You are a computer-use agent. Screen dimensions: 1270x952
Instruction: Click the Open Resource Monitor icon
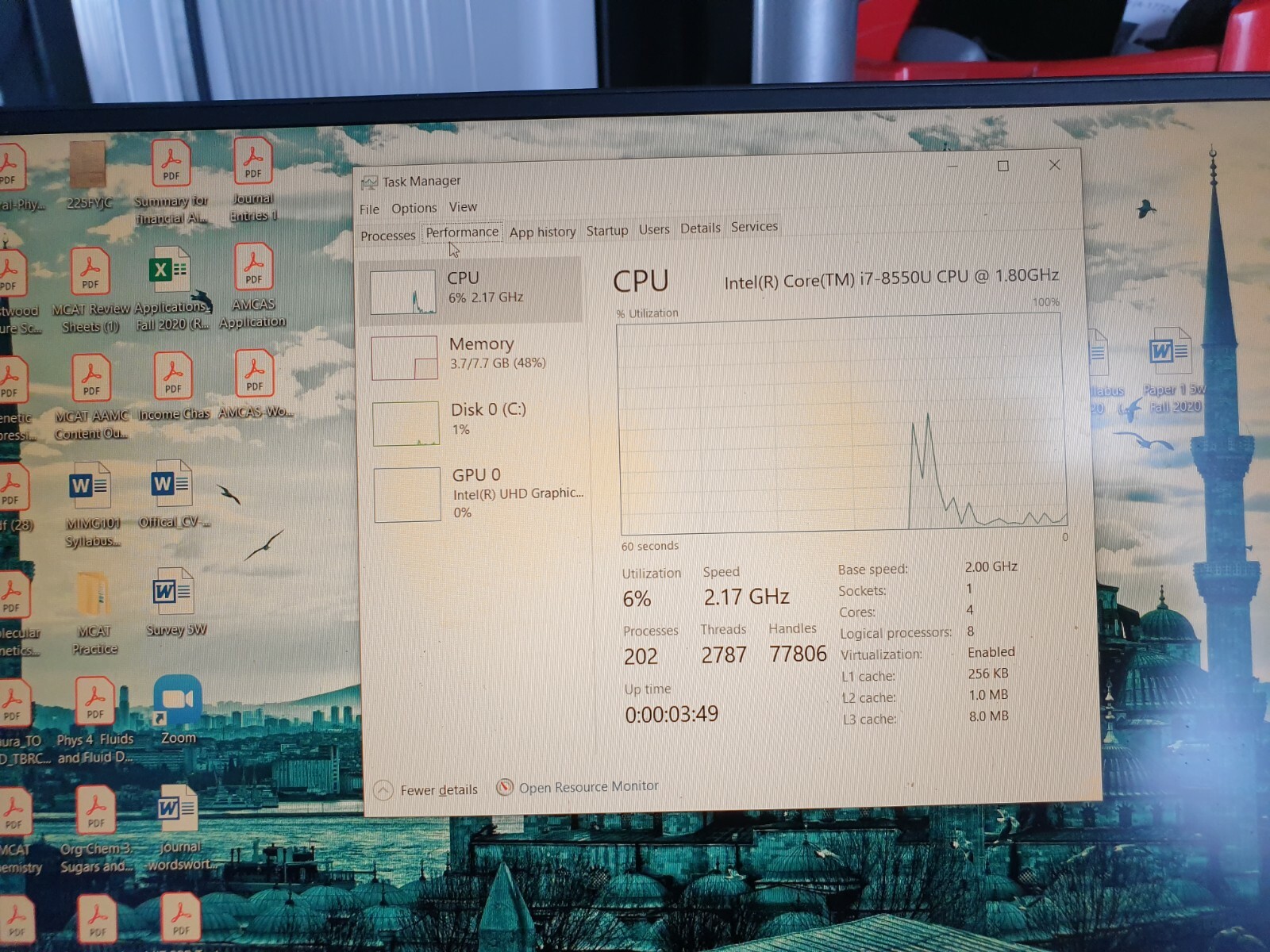tap(504, 787)
